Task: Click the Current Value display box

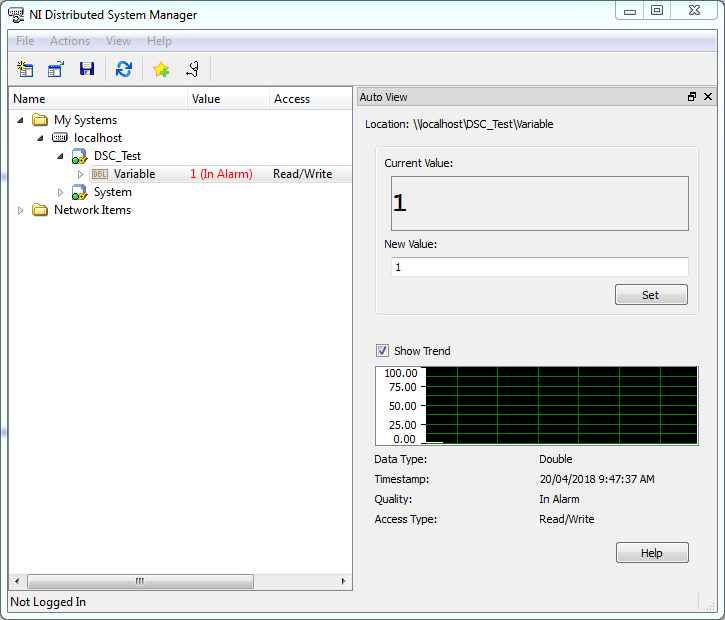Action: point(540,203)
